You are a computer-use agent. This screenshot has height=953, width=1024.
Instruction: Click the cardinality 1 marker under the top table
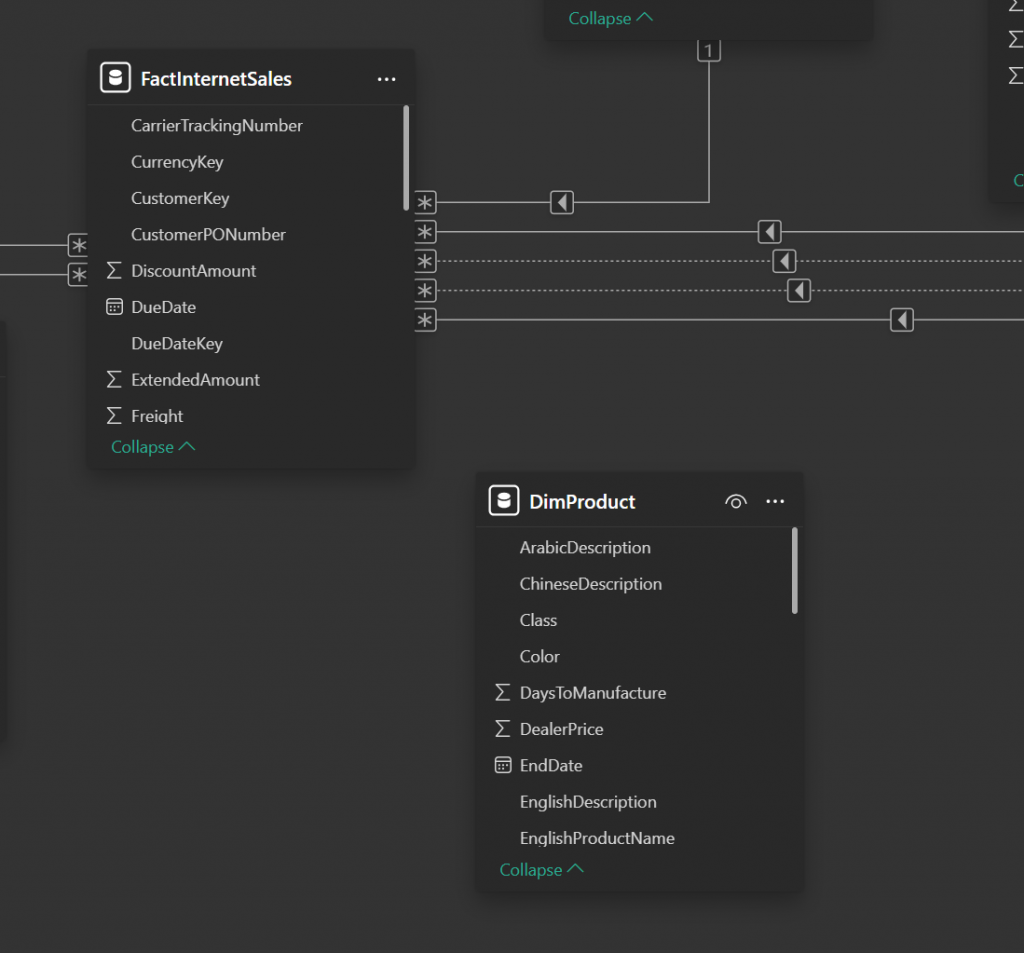point(709,51)
